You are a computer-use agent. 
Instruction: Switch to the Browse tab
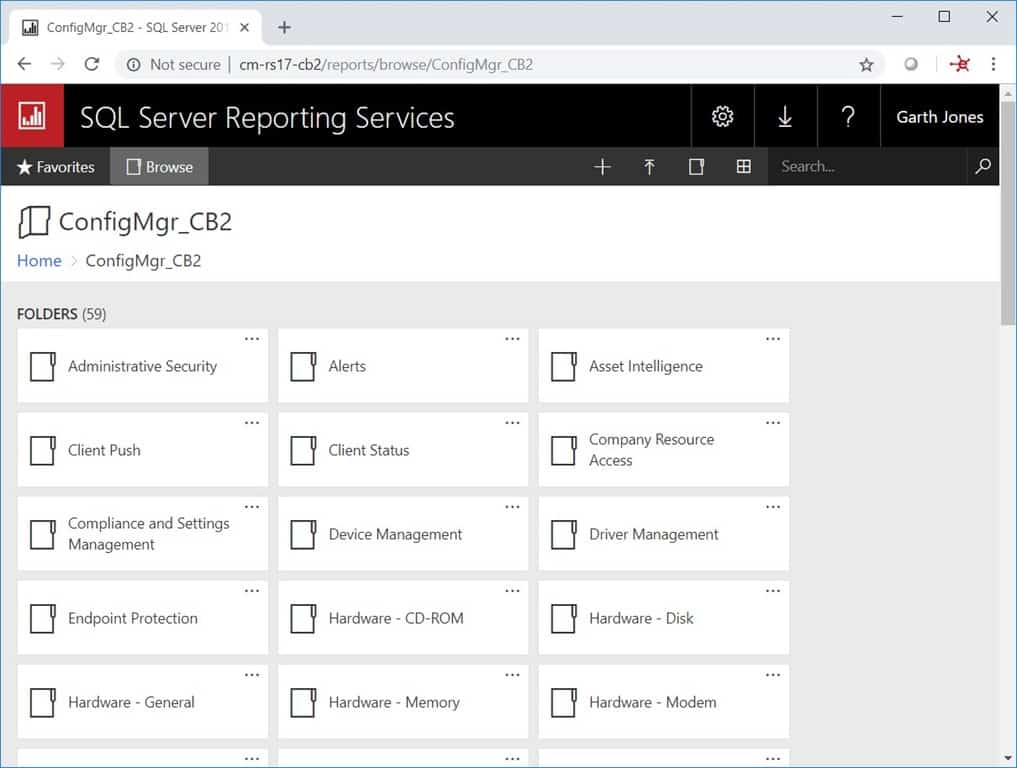[159, 166]
